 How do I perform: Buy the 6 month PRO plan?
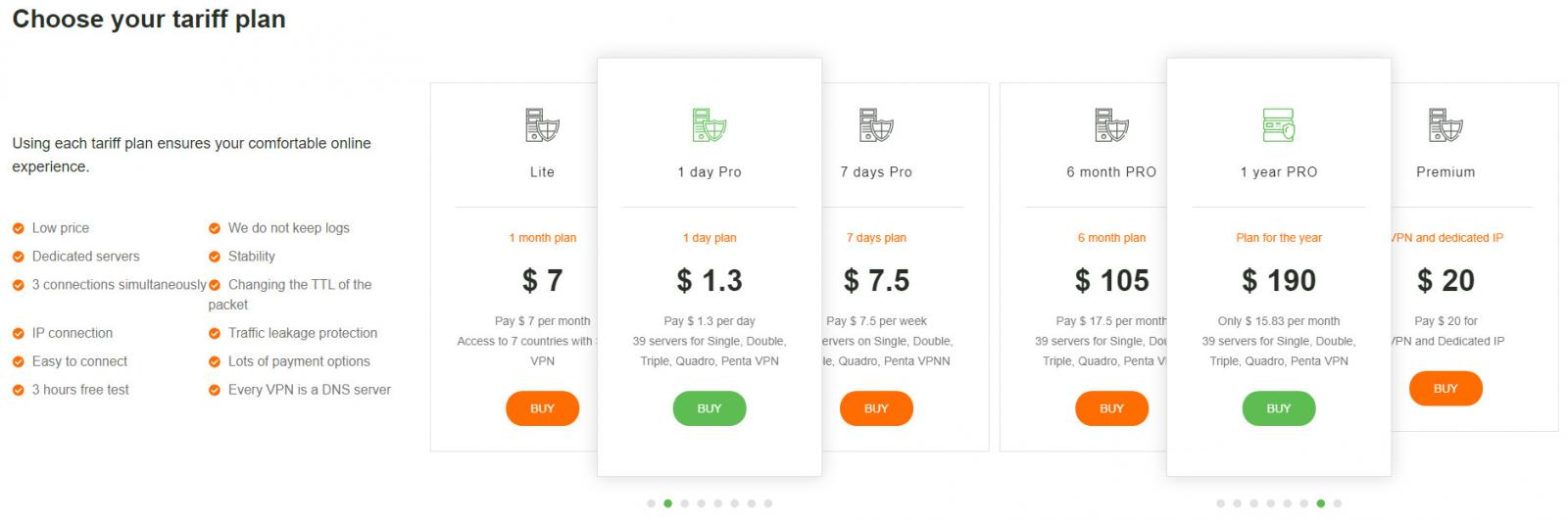tap(1111, 408)
